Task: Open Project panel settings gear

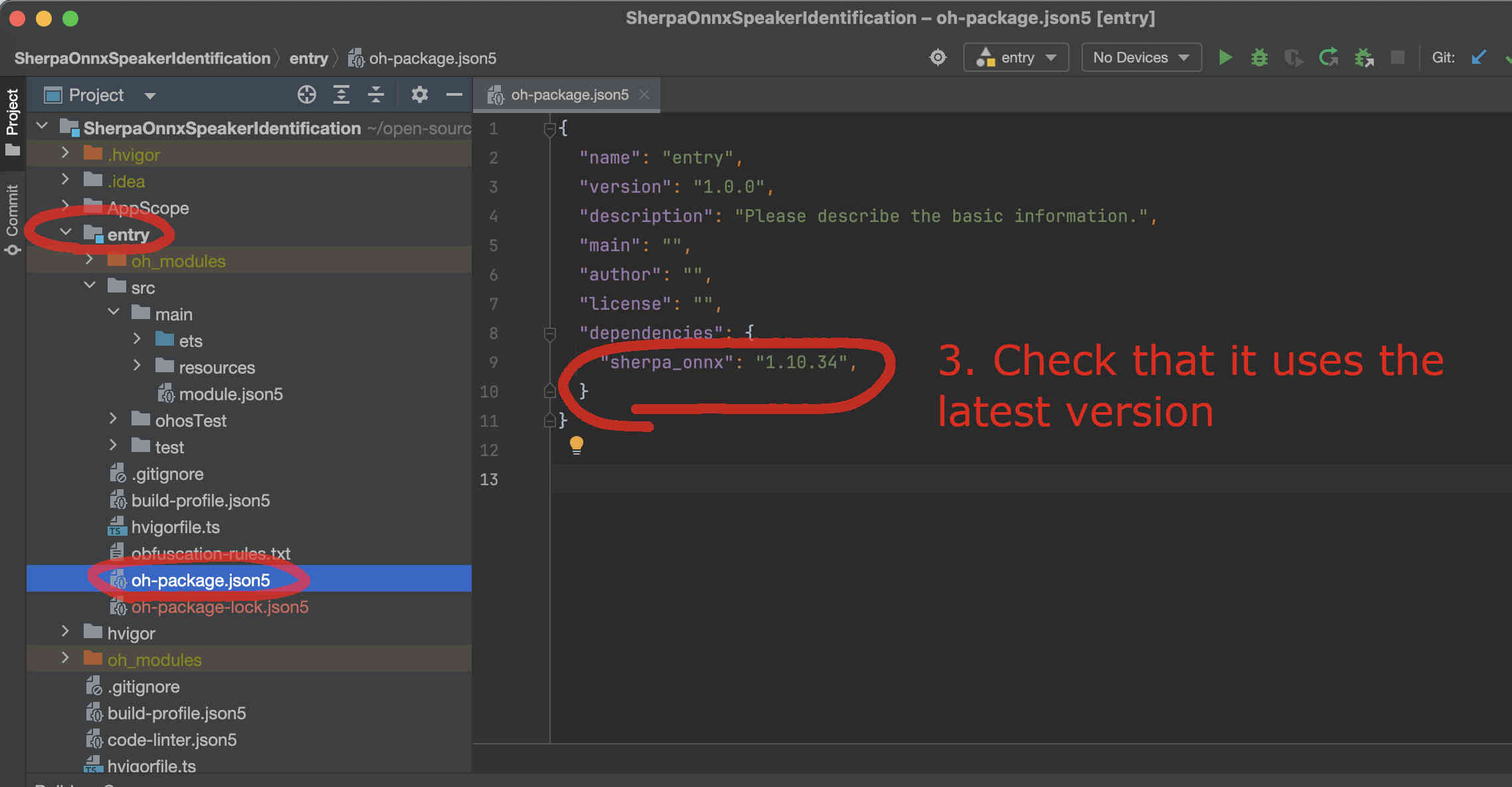Action: pyautogui.click(x=419, y=95)
